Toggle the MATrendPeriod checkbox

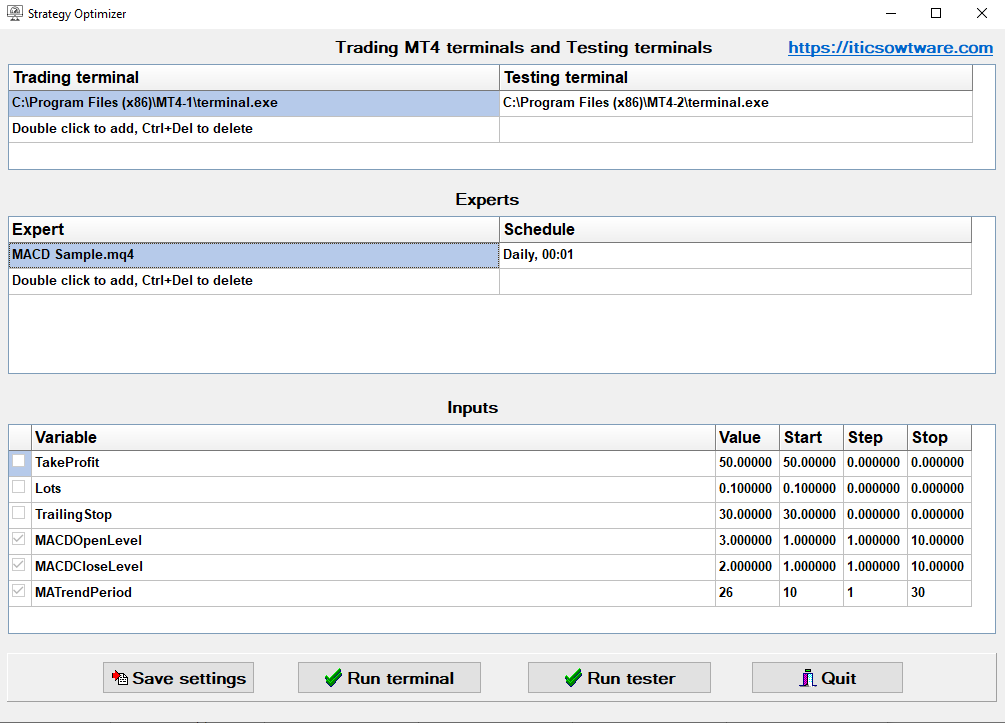click(x=19, y=592)
